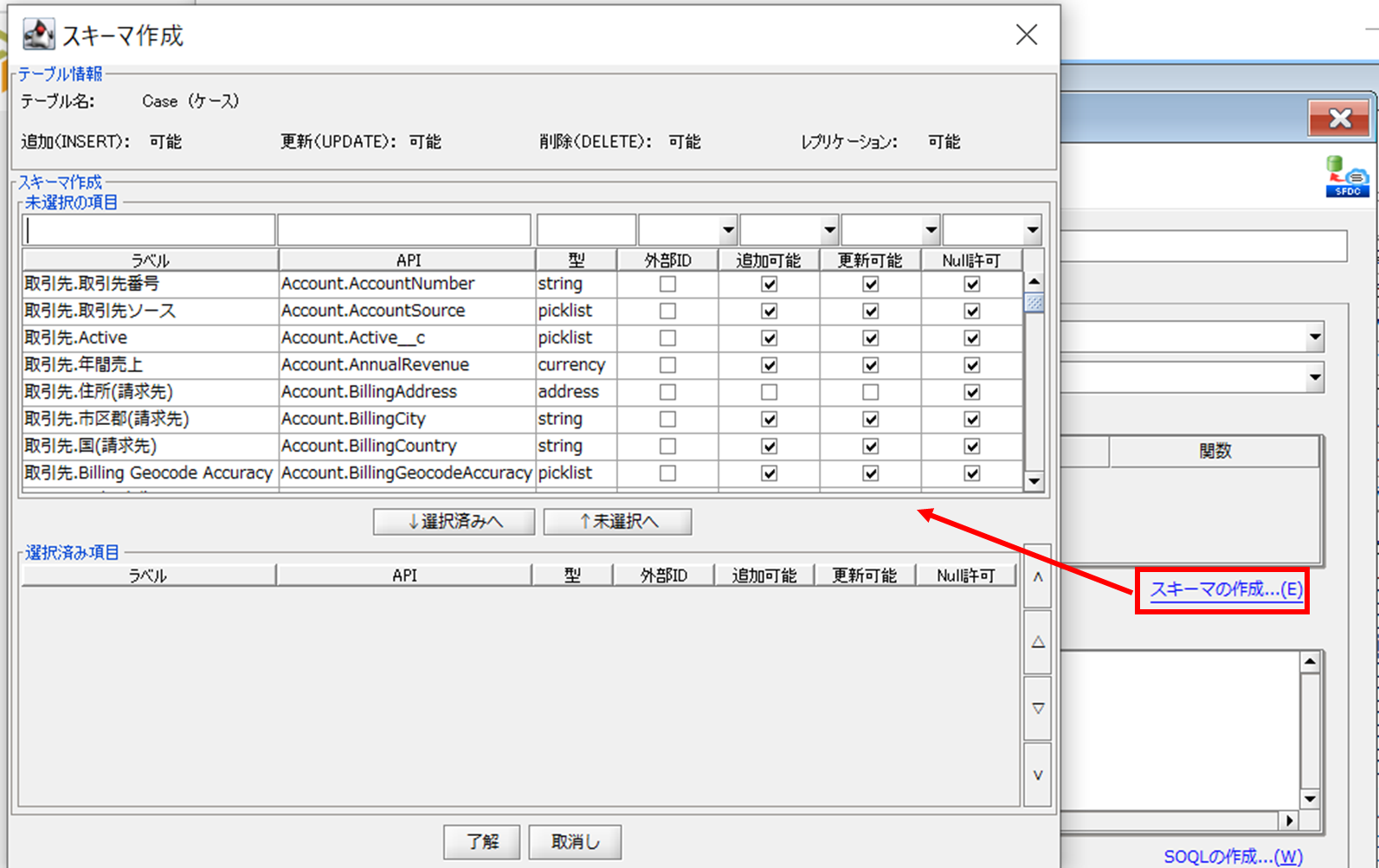The image size is (1379, 868).
Task: Open the スキーマの作成...(E) link
Action: pyautogui.click(x=1226, y=589)
